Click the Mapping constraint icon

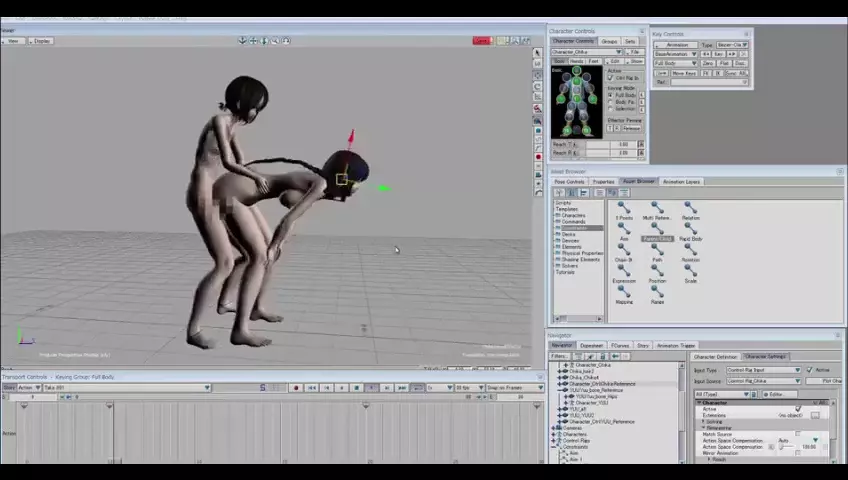coord(624,294)
